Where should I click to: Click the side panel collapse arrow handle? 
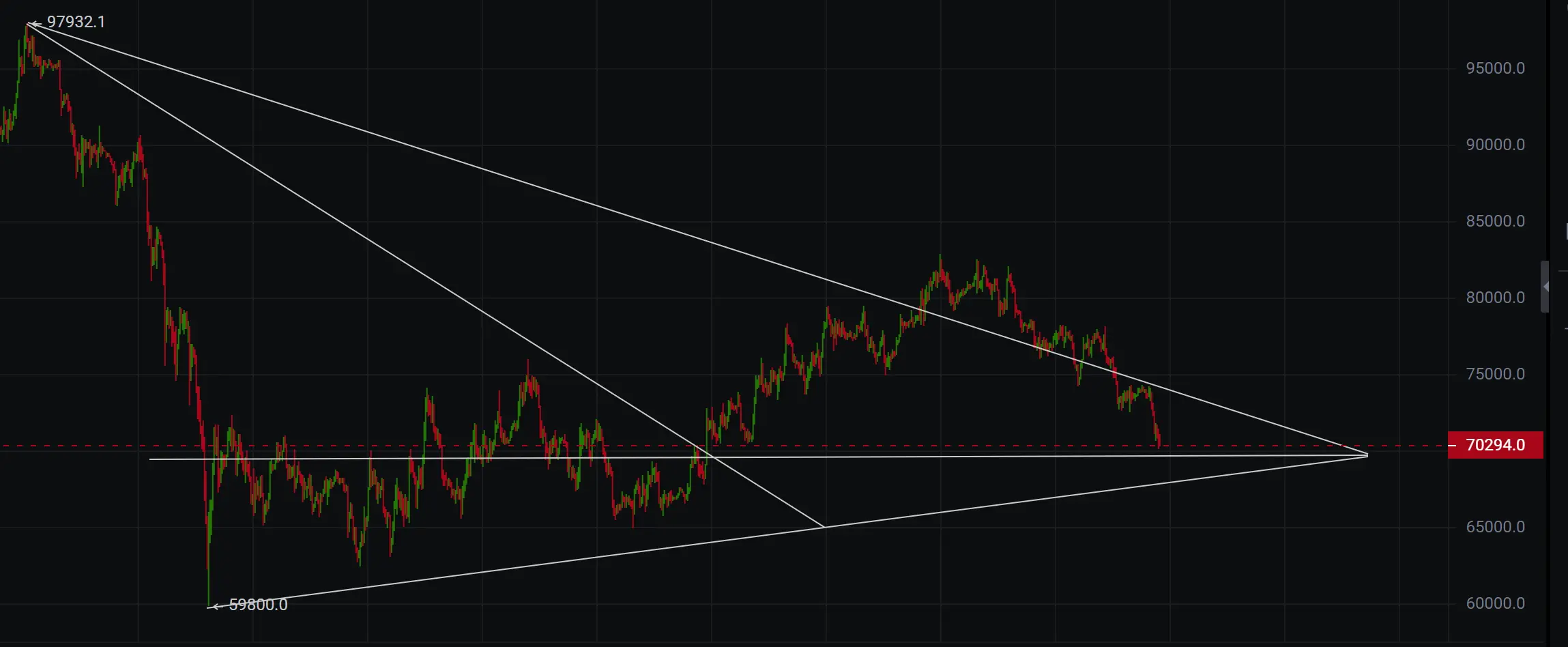tap(1545, 287)
